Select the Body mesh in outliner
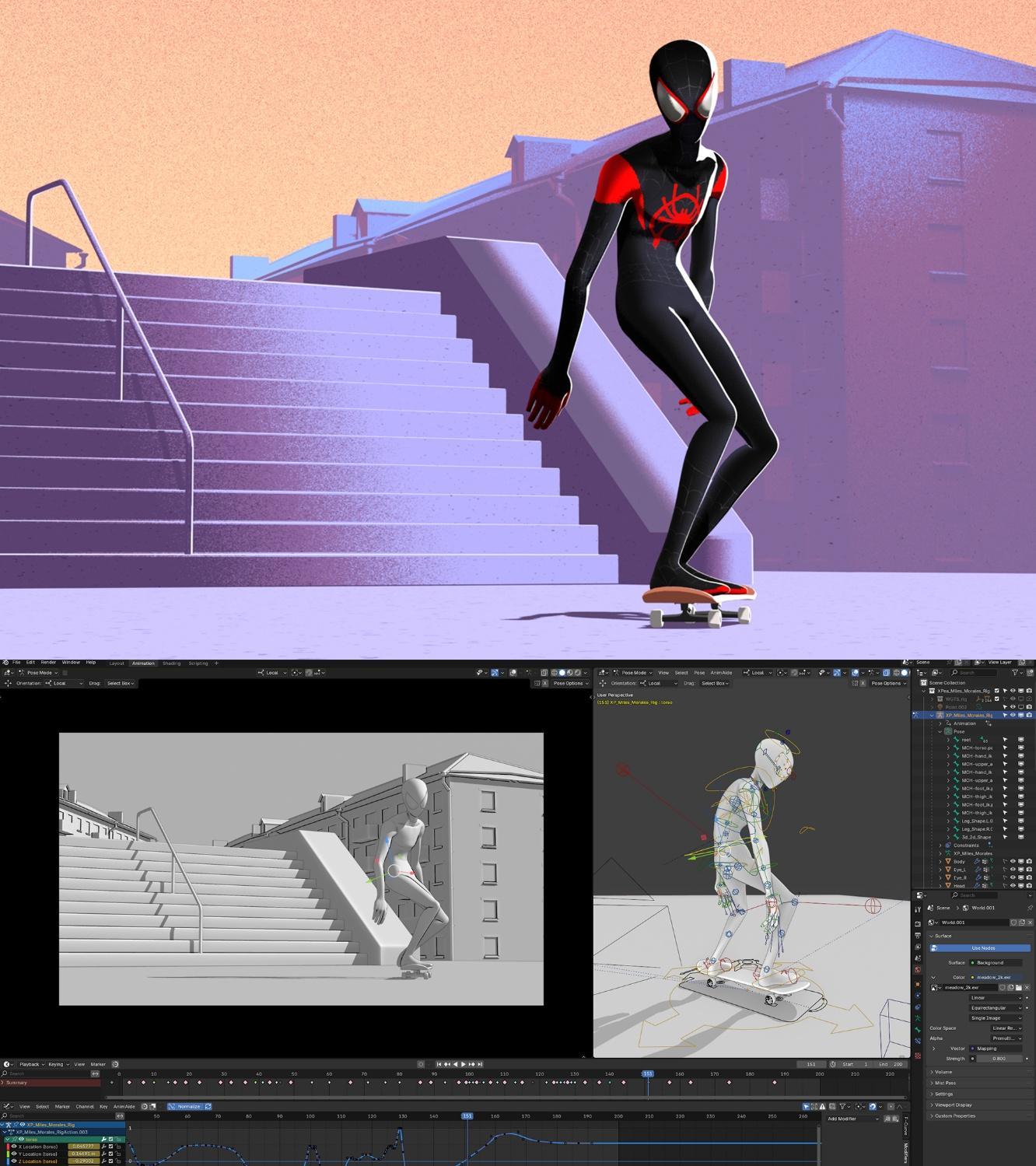 click(959, 862)
